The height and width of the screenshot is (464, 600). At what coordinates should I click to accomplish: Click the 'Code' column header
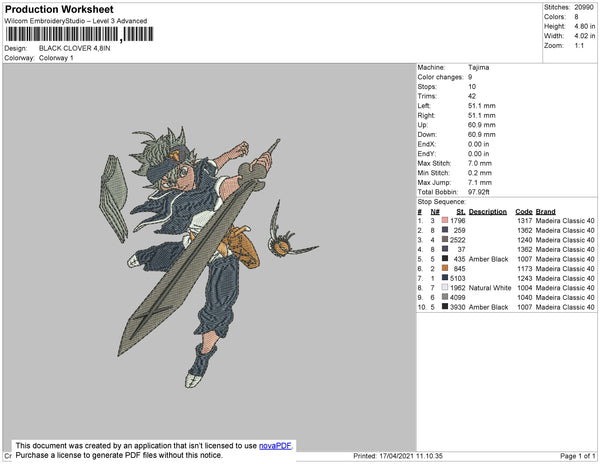(523, 212)
